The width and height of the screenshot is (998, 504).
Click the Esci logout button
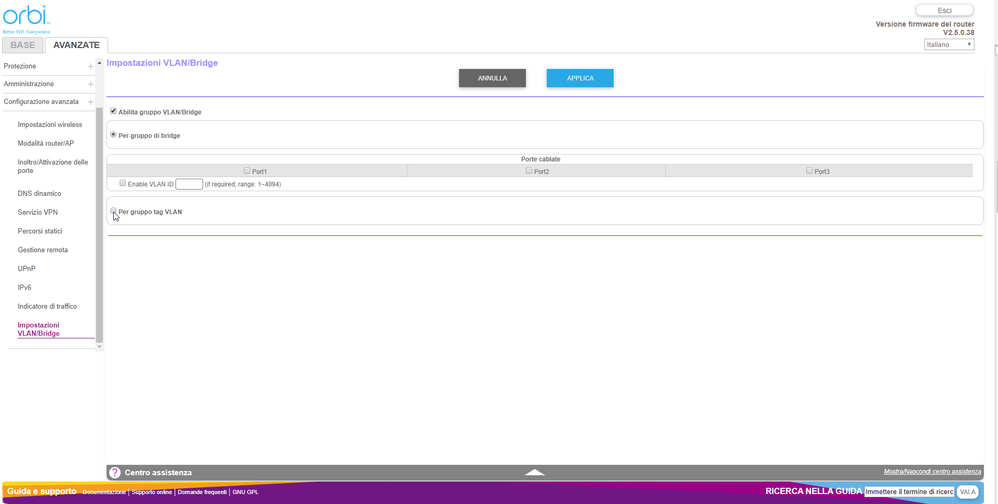pyautogui.click(x=944, y=10)
